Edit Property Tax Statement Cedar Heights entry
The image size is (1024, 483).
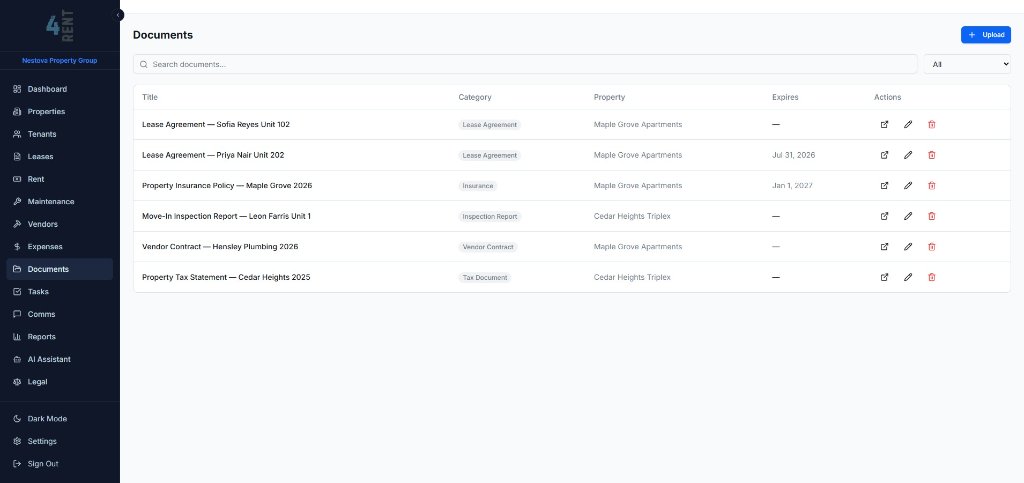(908, 277)
